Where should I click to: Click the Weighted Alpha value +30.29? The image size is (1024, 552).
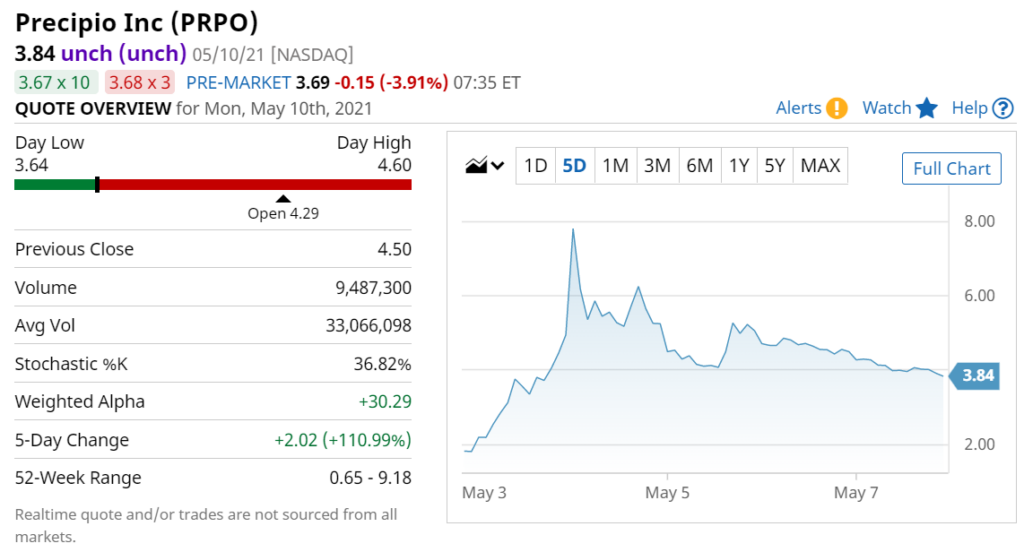point(385,402)
